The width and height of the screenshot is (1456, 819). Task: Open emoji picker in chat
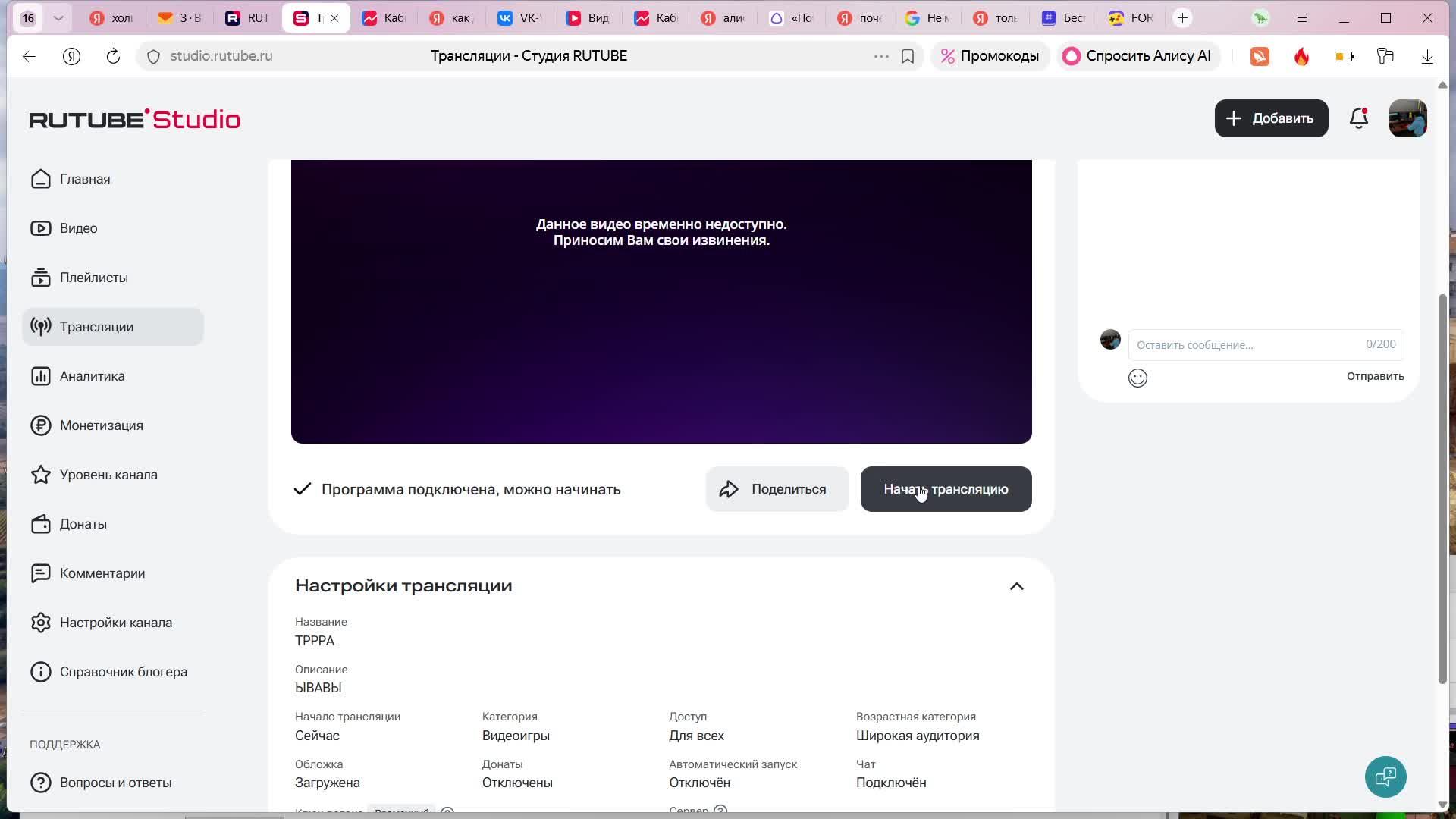click(1137, 378)
